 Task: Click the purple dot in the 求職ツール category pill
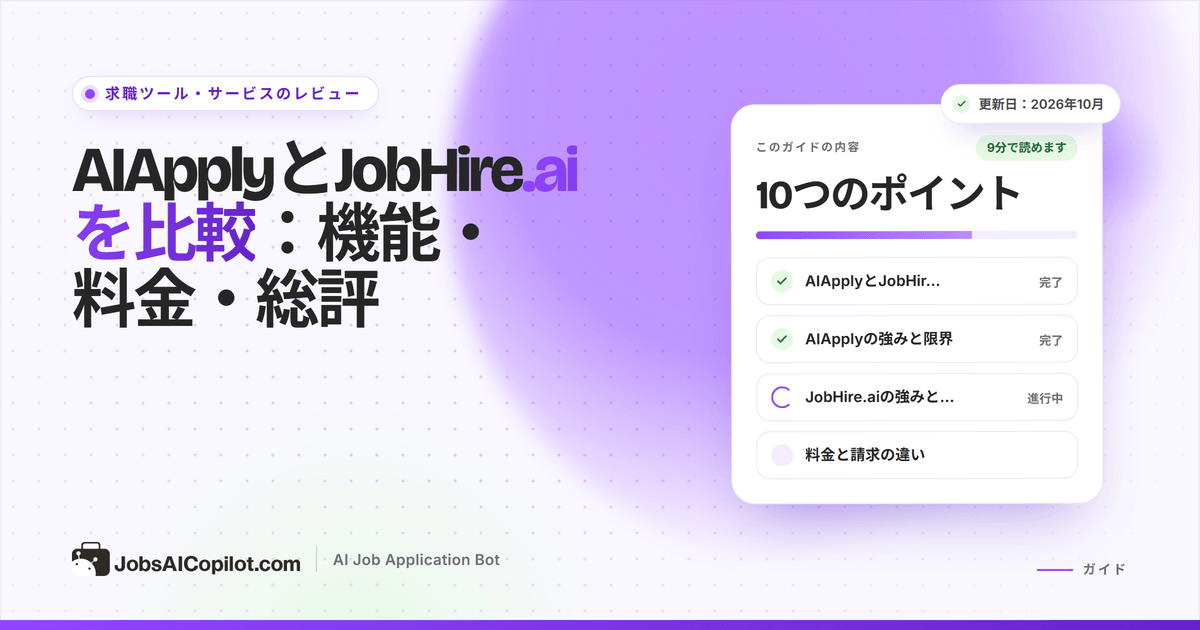click(x=90, y=94)
